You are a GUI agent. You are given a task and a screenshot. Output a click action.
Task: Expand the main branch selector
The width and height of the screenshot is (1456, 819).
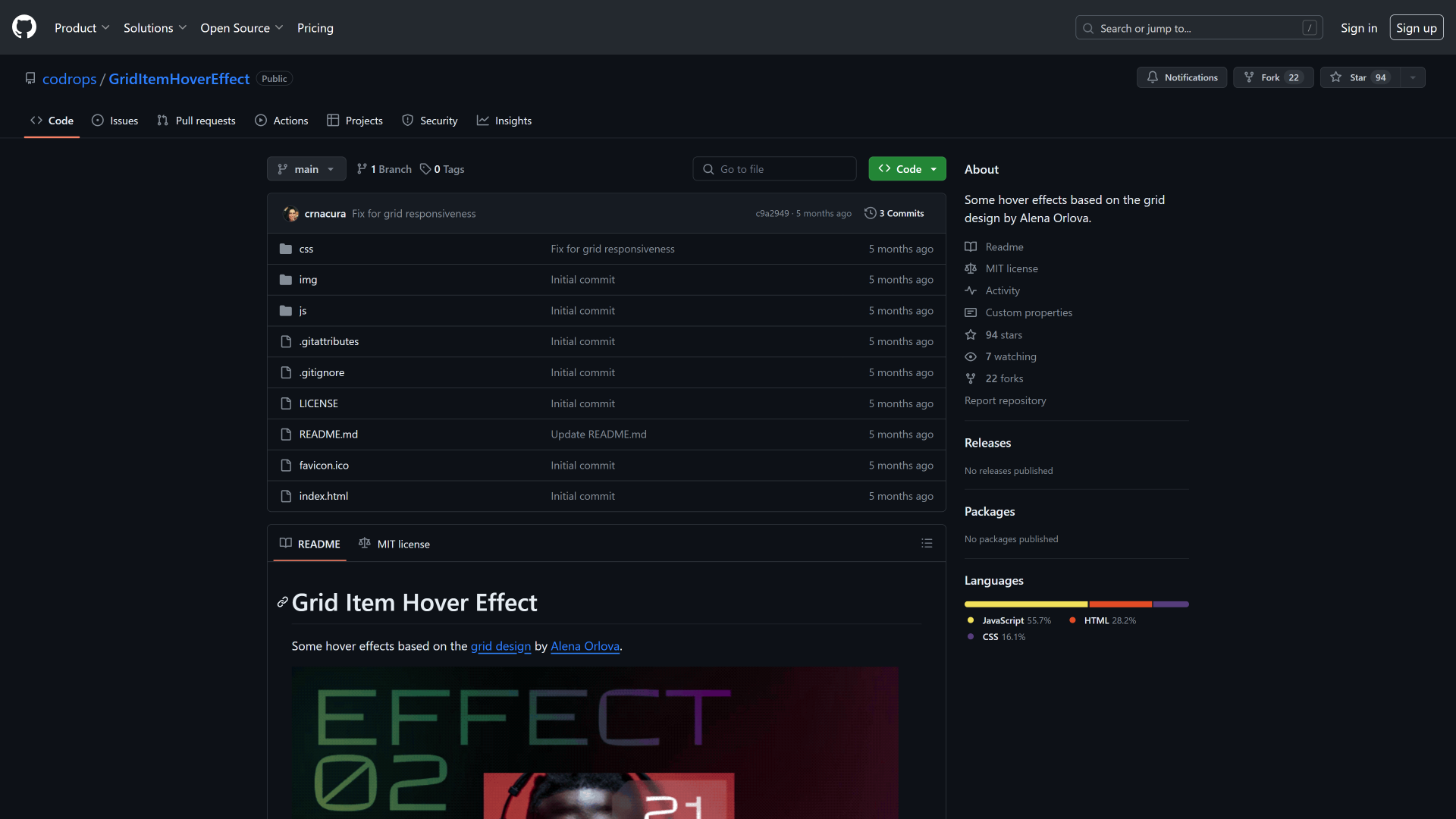(306, 169)
